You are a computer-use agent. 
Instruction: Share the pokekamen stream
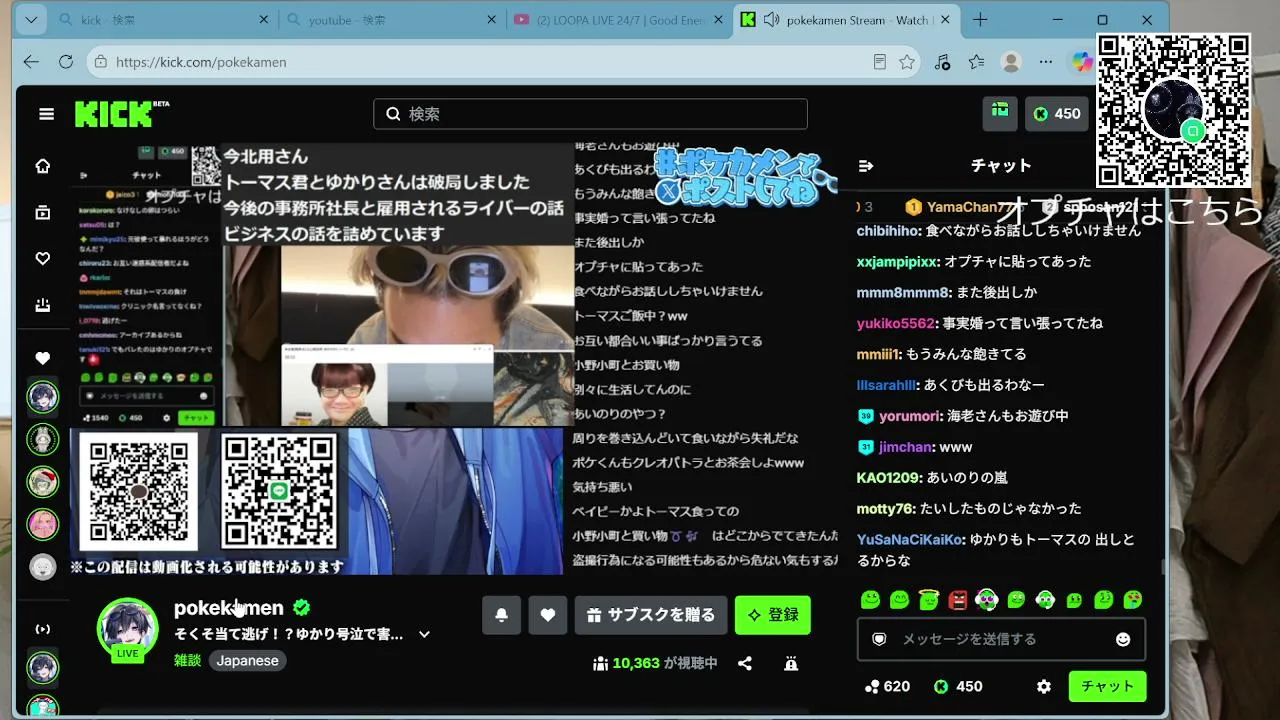745,663
